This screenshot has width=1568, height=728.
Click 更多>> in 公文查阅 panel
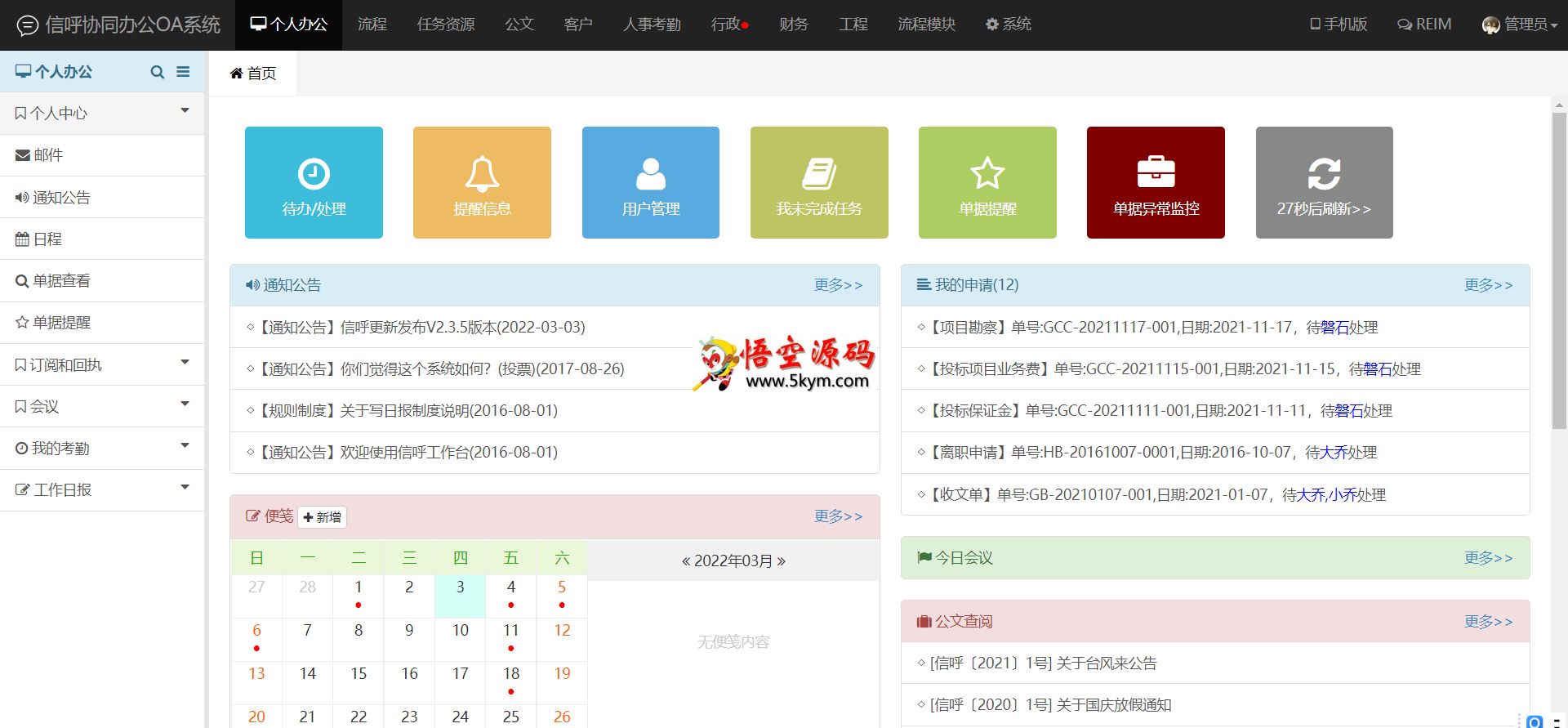pos(1488,622)
